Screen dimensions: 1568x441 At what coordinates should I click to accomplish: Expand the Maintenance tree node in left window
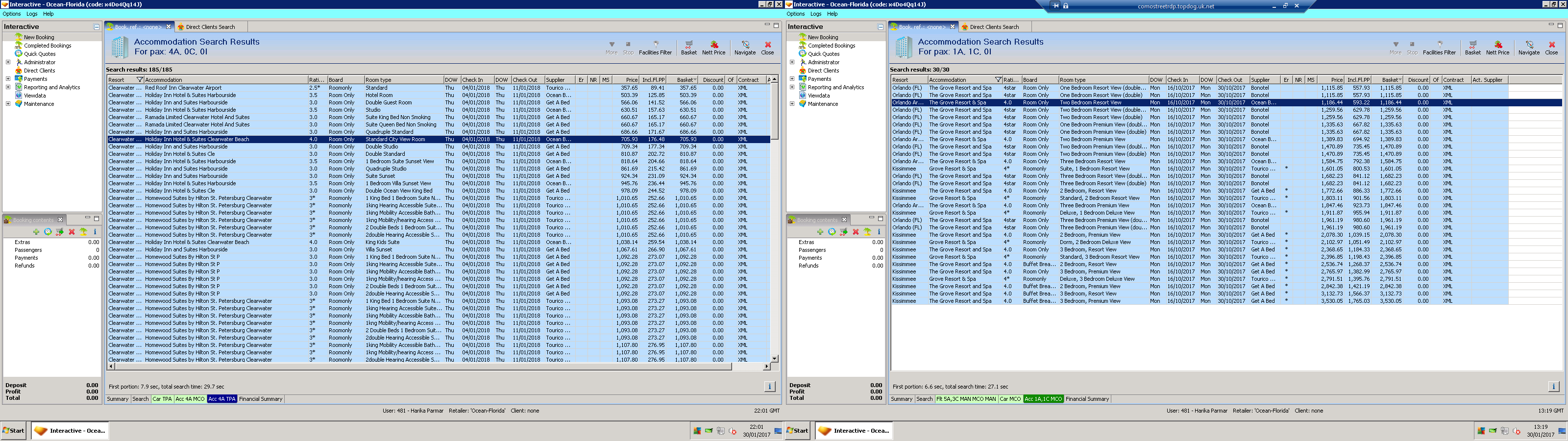(x=8, y=103)
